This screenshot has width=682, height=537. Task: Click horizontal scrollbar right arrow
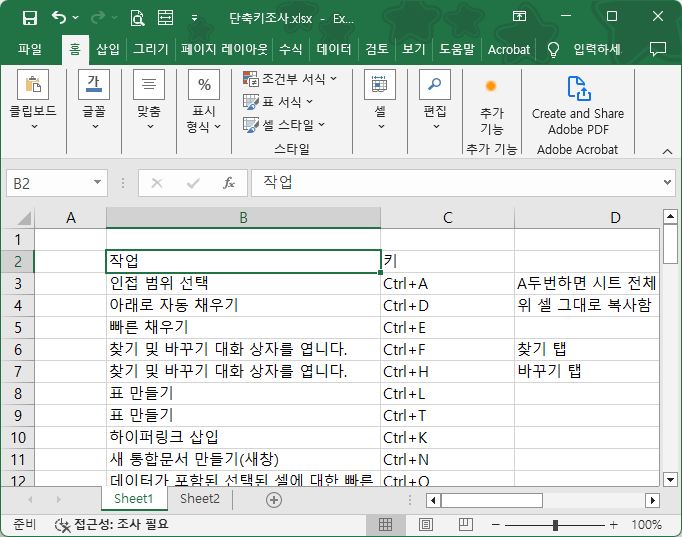click(652, 500)
